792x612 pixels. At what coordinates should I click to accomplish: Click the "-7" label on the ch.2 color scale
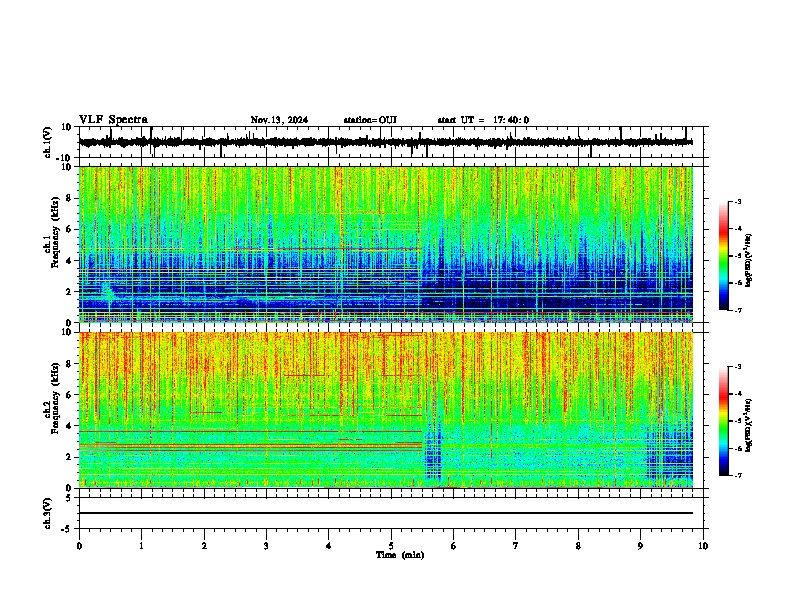point(738,475)
